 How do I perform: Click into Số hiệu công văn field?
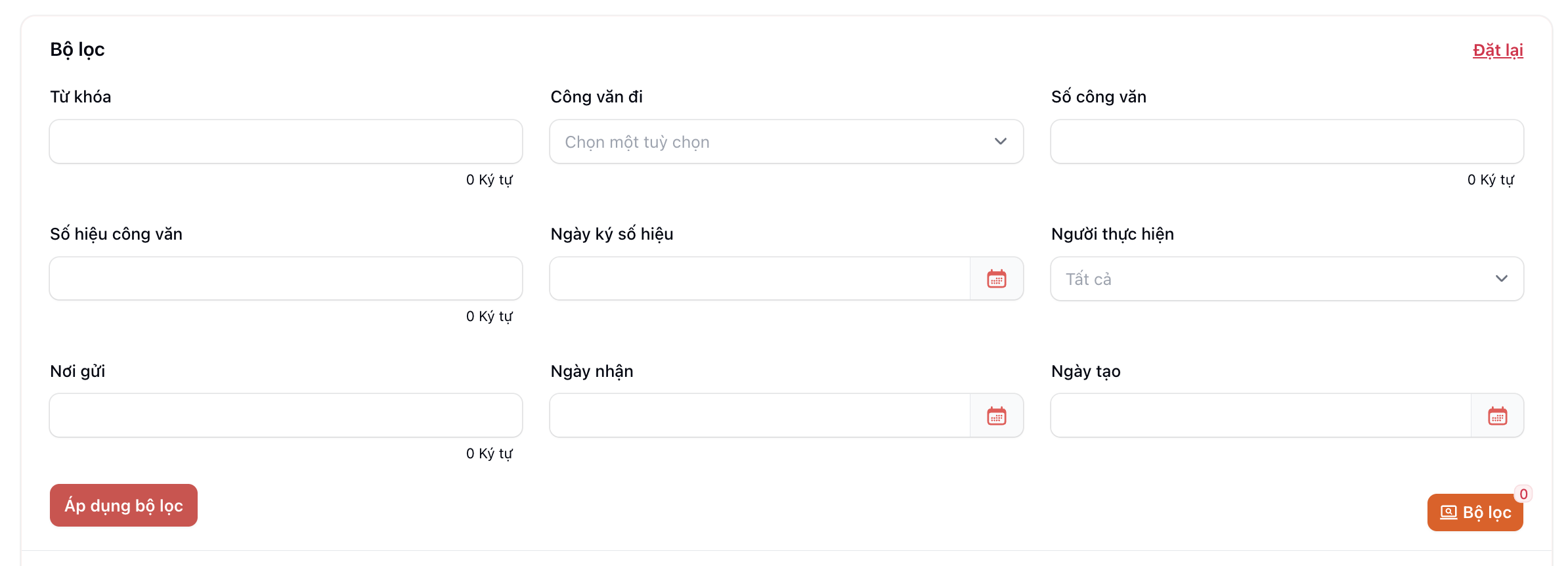pos(286,279)
